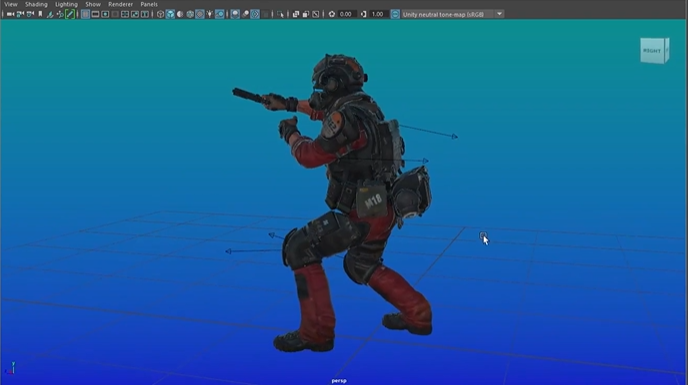Toggle the Film Gate display
The width and height of the screenshot is (688, 385).
click(95, 14)
